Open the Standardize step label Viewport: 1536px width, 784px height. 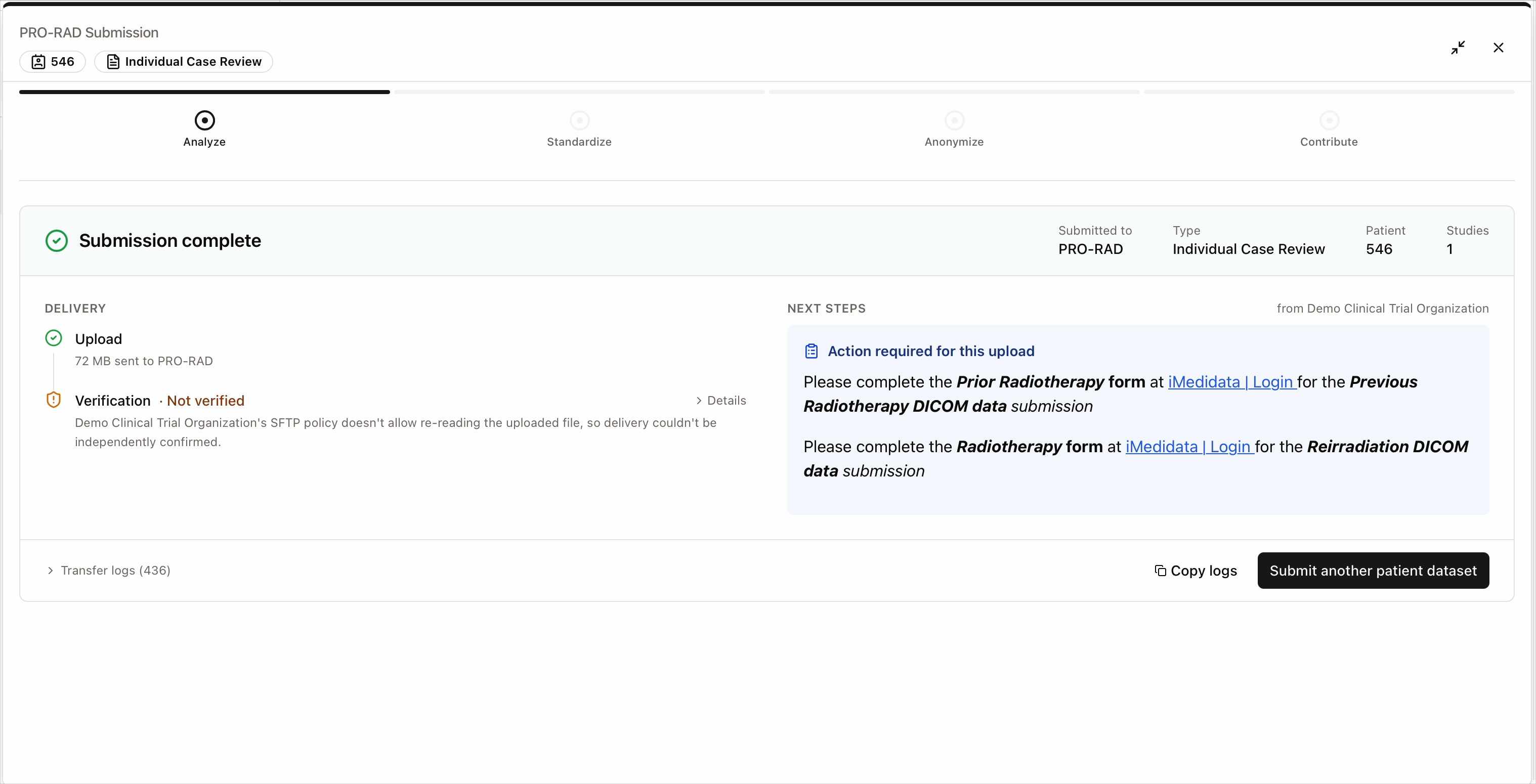[580, 142]
